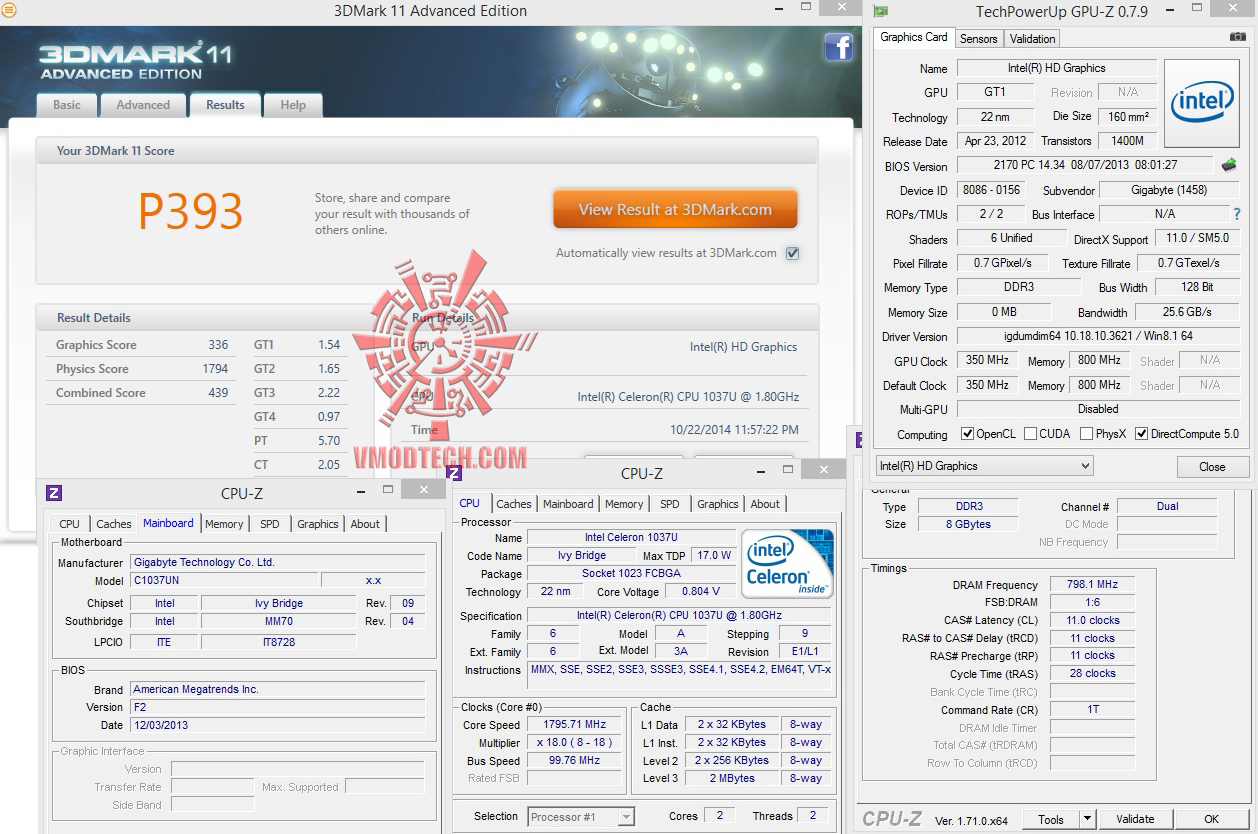1258x834 pixels.
Task: Click the Max TDP value 17.0 W
Action: coord(714,555)
